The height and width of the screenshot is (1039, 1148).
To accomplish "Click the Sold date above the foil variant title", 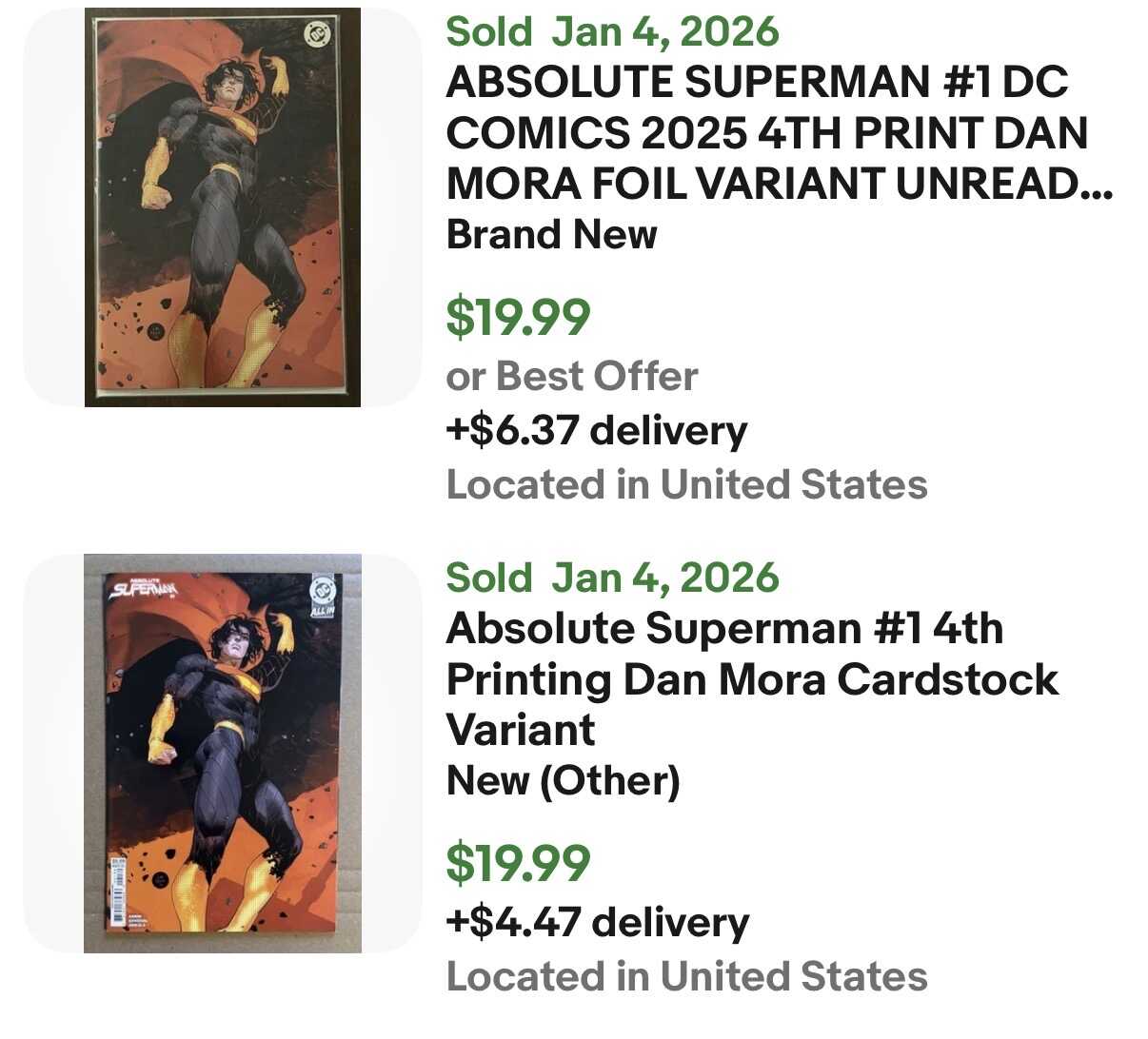I will tap(612, 31).
